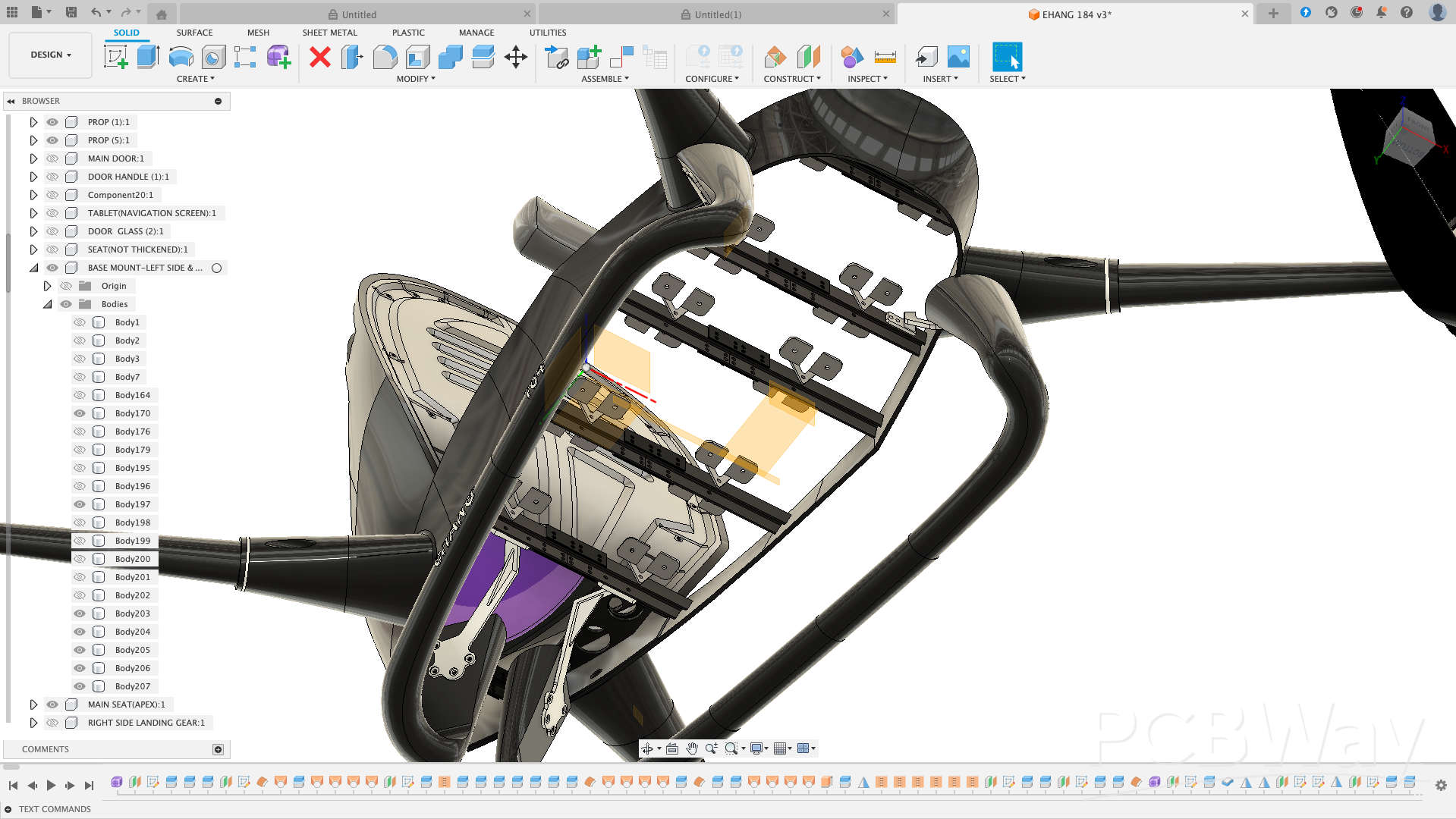Viewport: 1456px width, 819px height.
Task: Switch to the SURFACE tab
Action: pyautogui.click(x=194, y=33)
